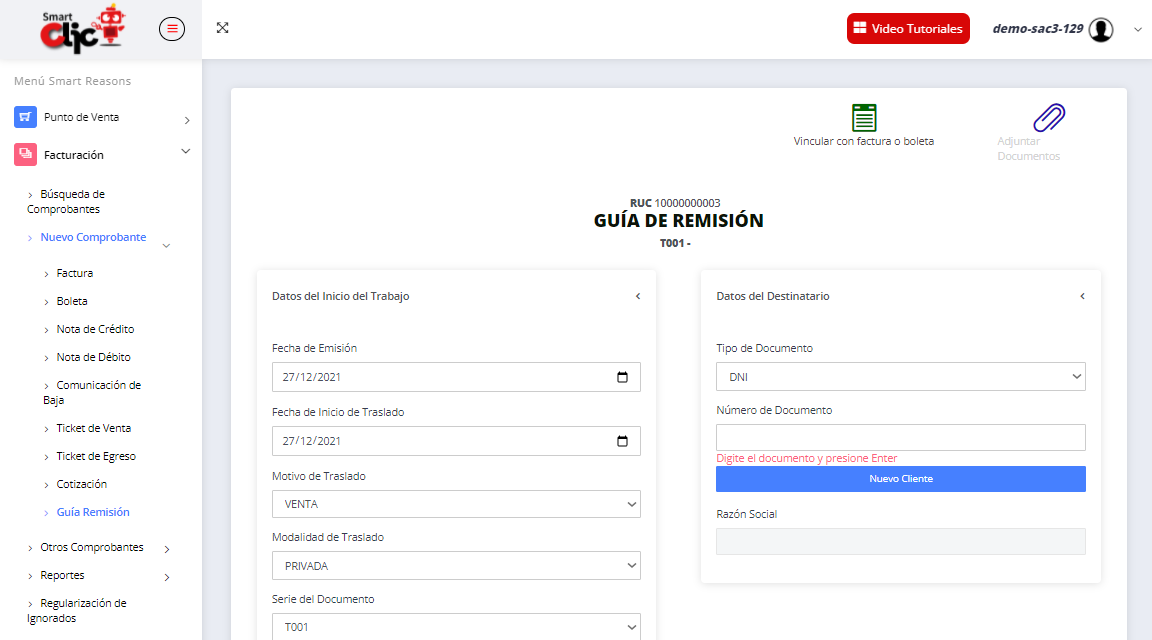The image size is (1152, 640).
Task: Click the Vincular con factura o boleta icon
Action: 863,119
